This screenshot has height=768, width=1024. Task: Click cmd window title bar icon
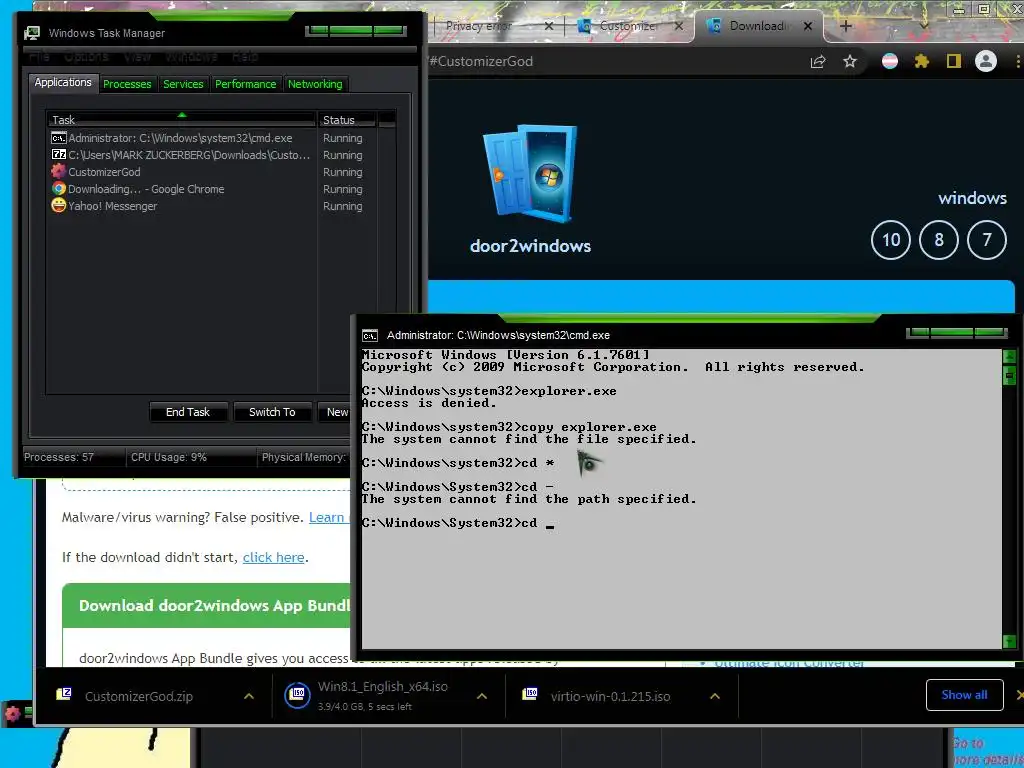pyautogui.click(x=370, y=336)
